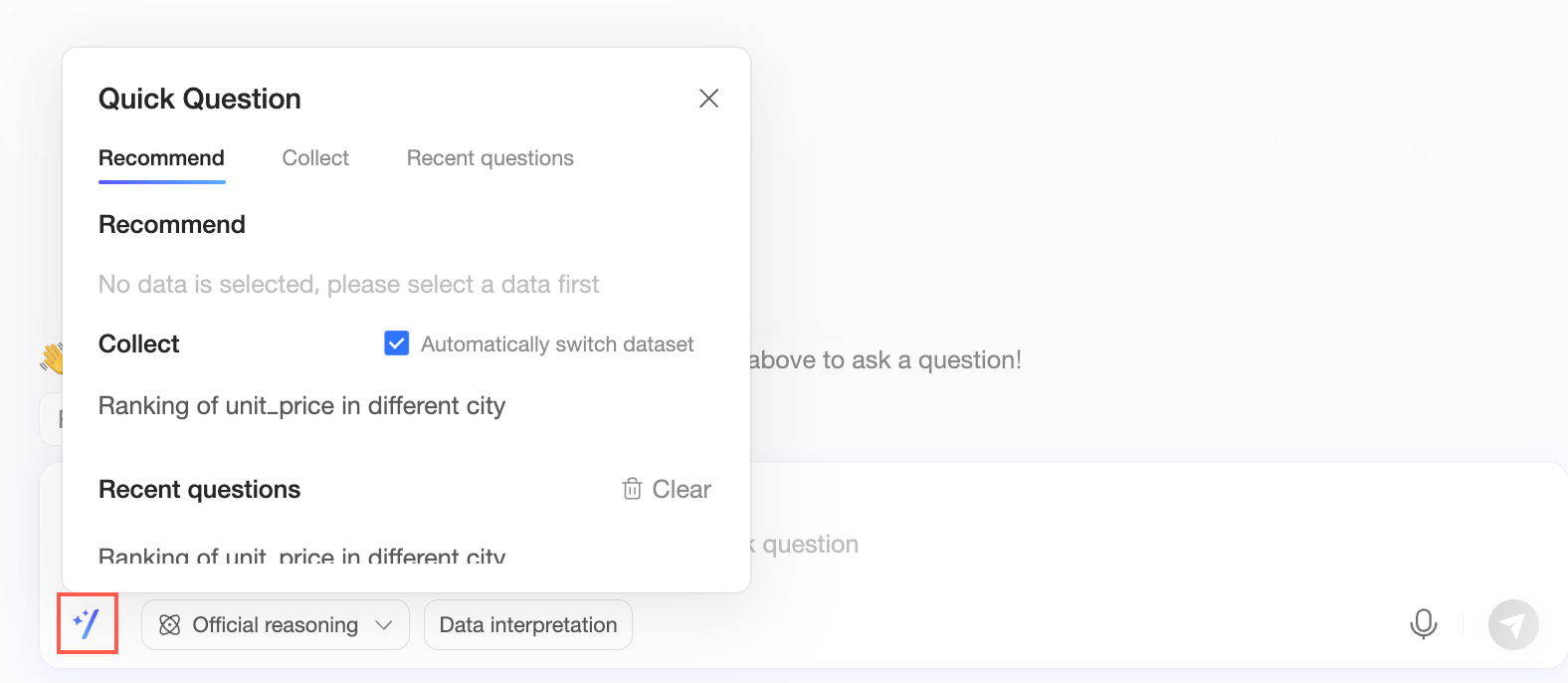Focus the ask question input field
Viewport: 1568px width, 683px height.
coord(995,544)
